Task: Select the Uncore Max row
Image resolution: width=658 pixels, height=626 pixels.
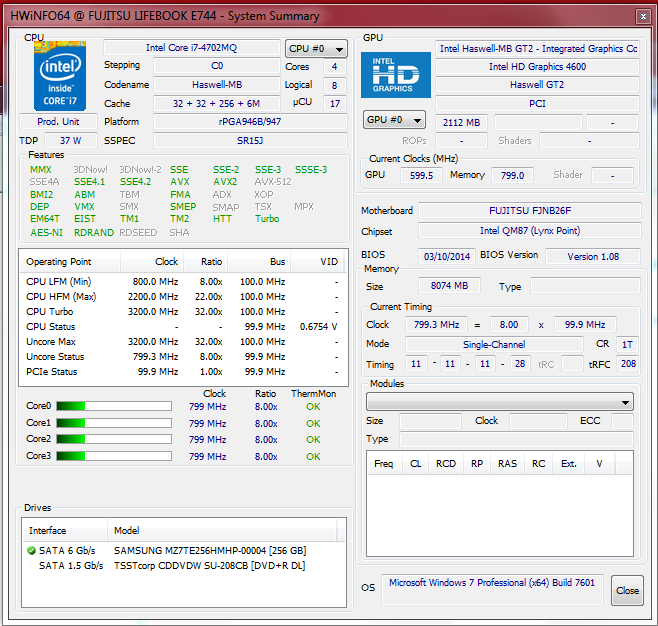Action: [x=183, y=342]
